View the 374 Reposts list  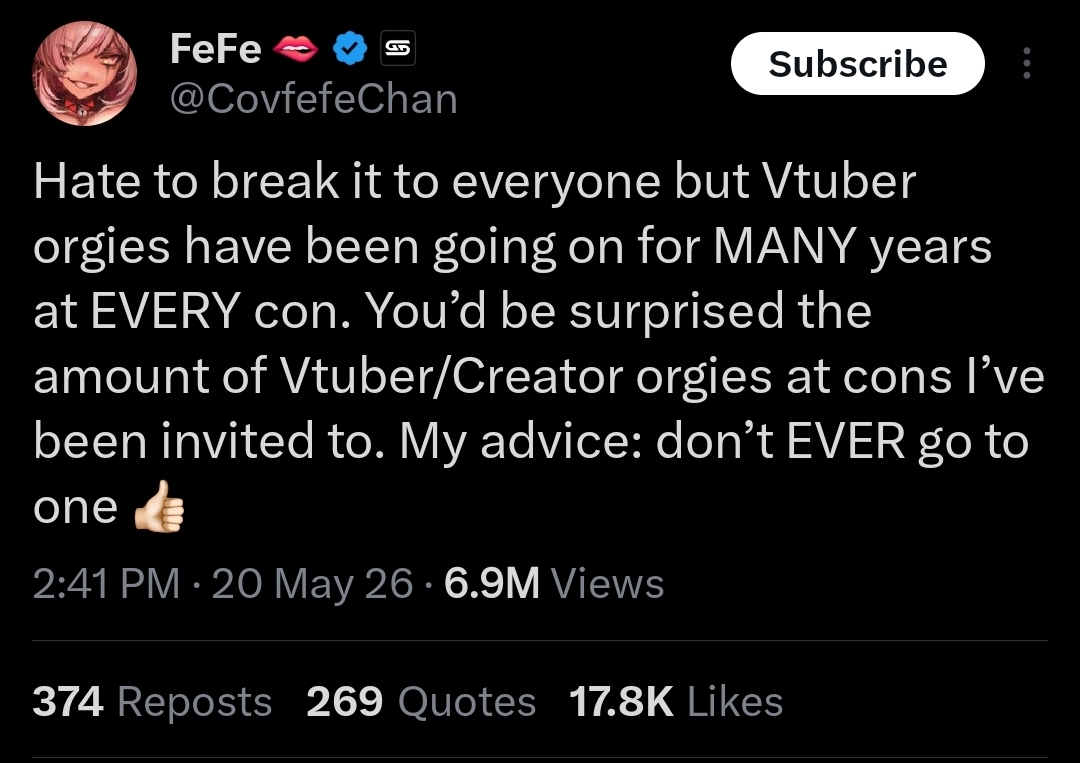152,702
